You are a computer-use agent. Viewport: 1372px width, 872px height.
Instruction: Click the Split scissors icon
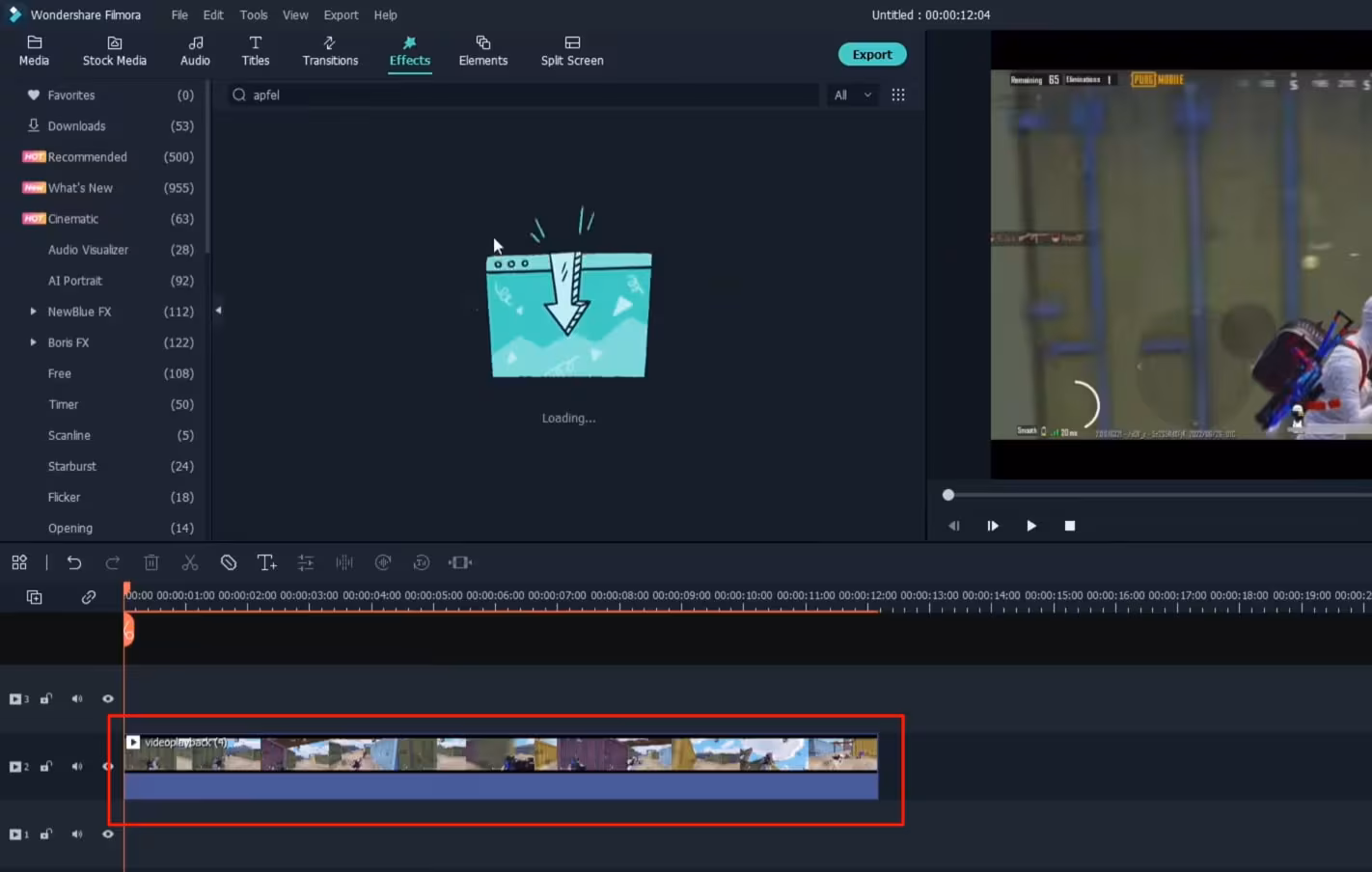pos(190,562)
